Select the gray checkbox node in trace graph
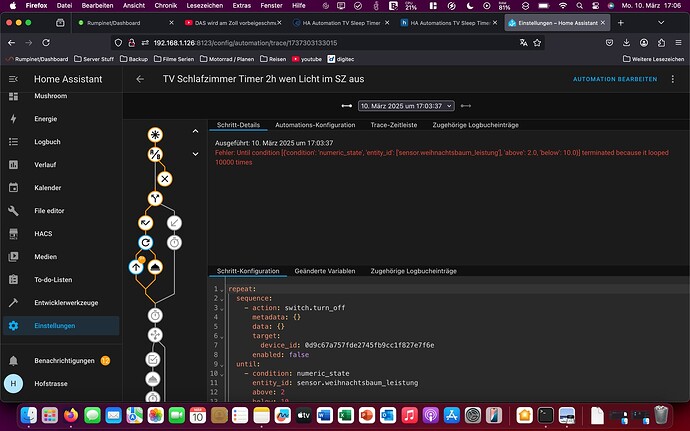 tap(153, 359)
